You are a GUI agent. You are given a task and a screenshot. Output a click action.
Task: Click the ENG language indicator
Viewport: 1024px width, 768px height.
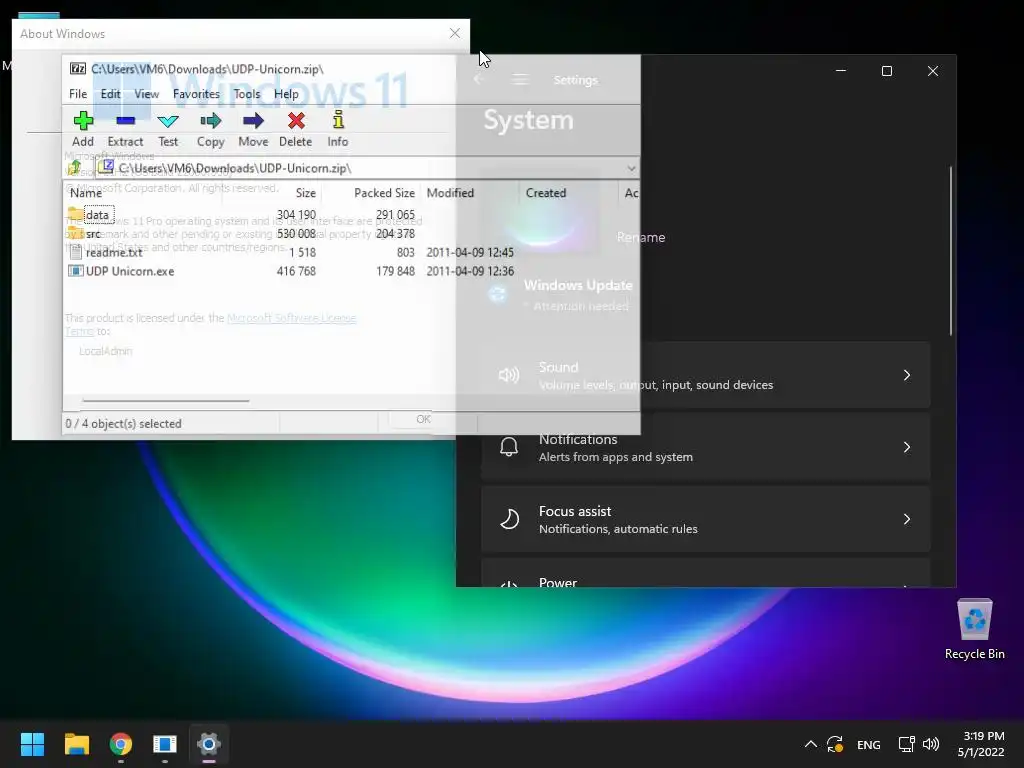869,744
